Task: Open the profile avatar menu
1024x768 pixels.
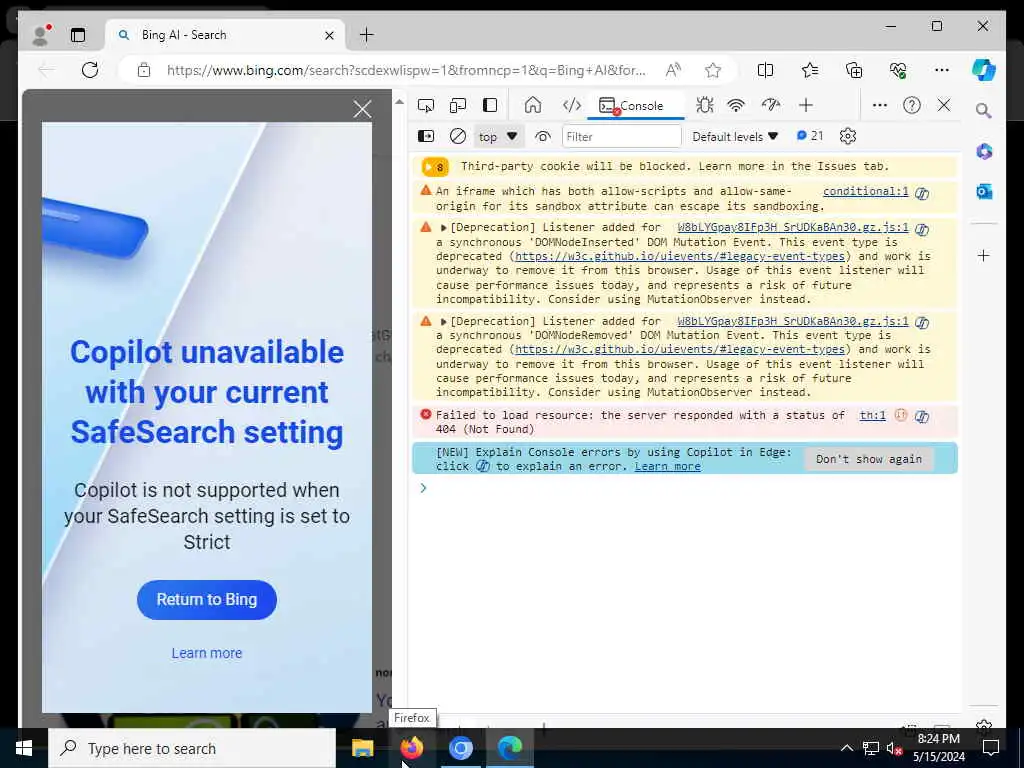Action: pyautogui.click(x=40, y=35)
